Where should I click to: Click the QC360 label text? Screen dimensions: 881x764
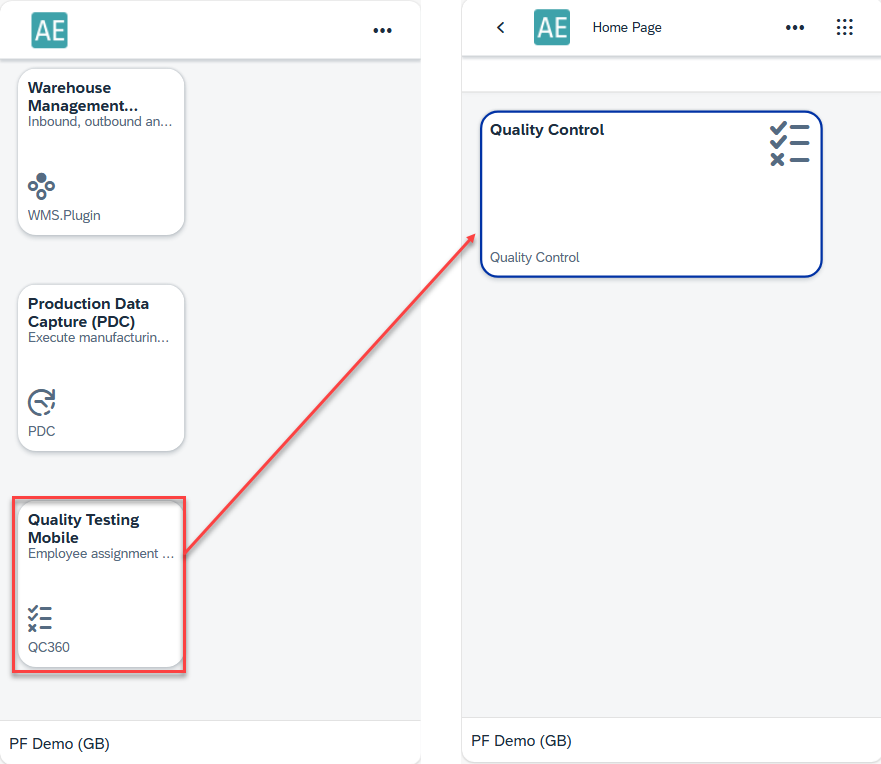(49, 647)
